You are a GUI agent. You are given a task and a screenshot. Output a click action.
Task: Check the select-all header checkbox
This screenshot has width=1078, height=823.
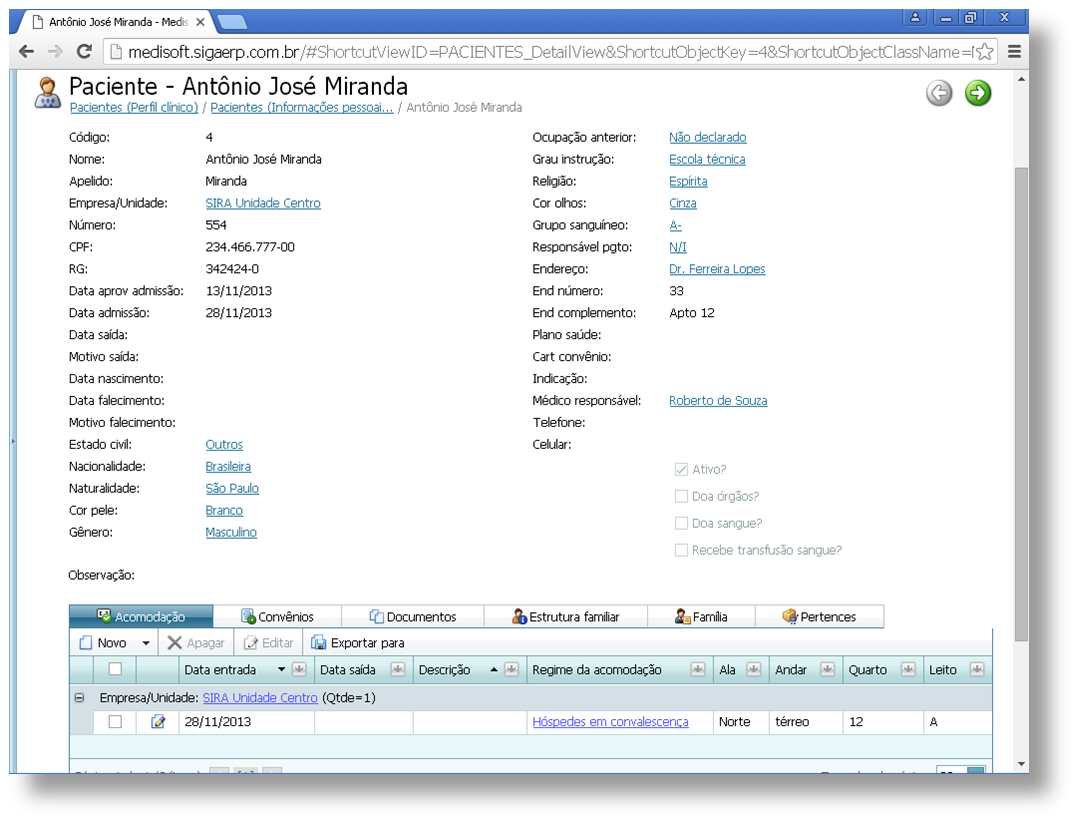(x=115, y=669)
